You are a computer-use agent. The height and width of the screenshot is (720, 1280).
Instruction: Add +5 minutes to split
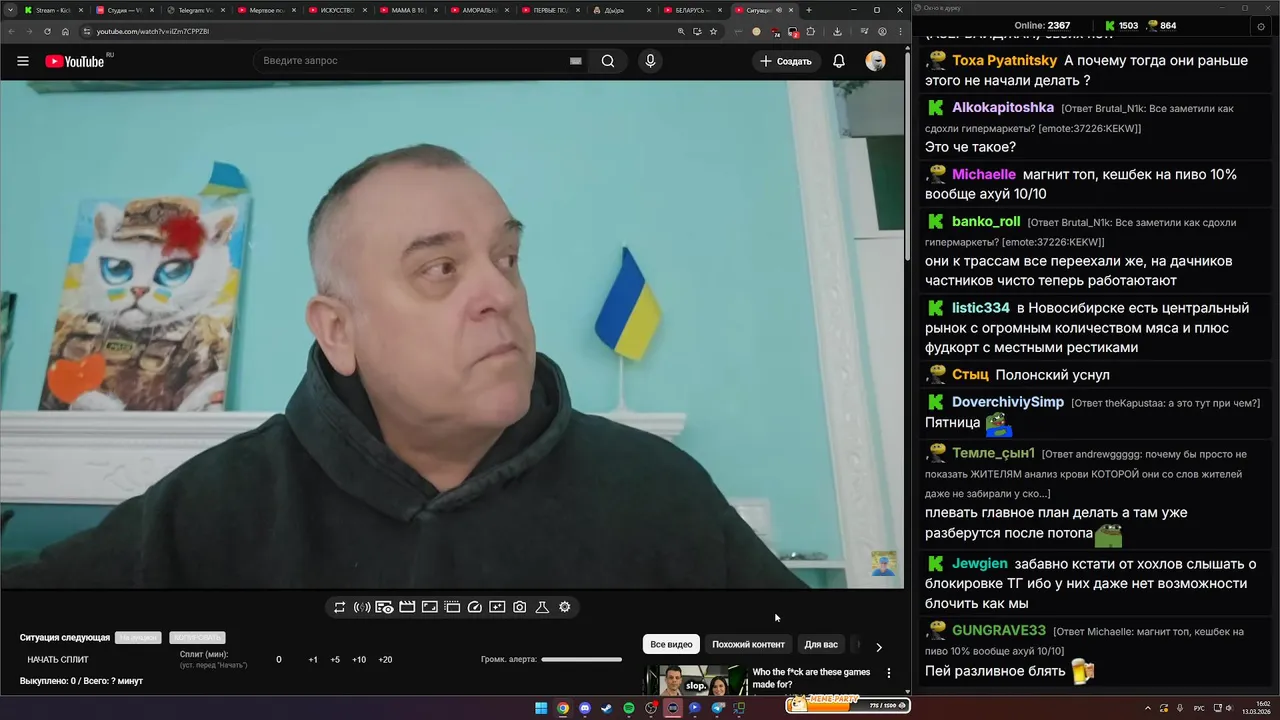coord(335,660)
